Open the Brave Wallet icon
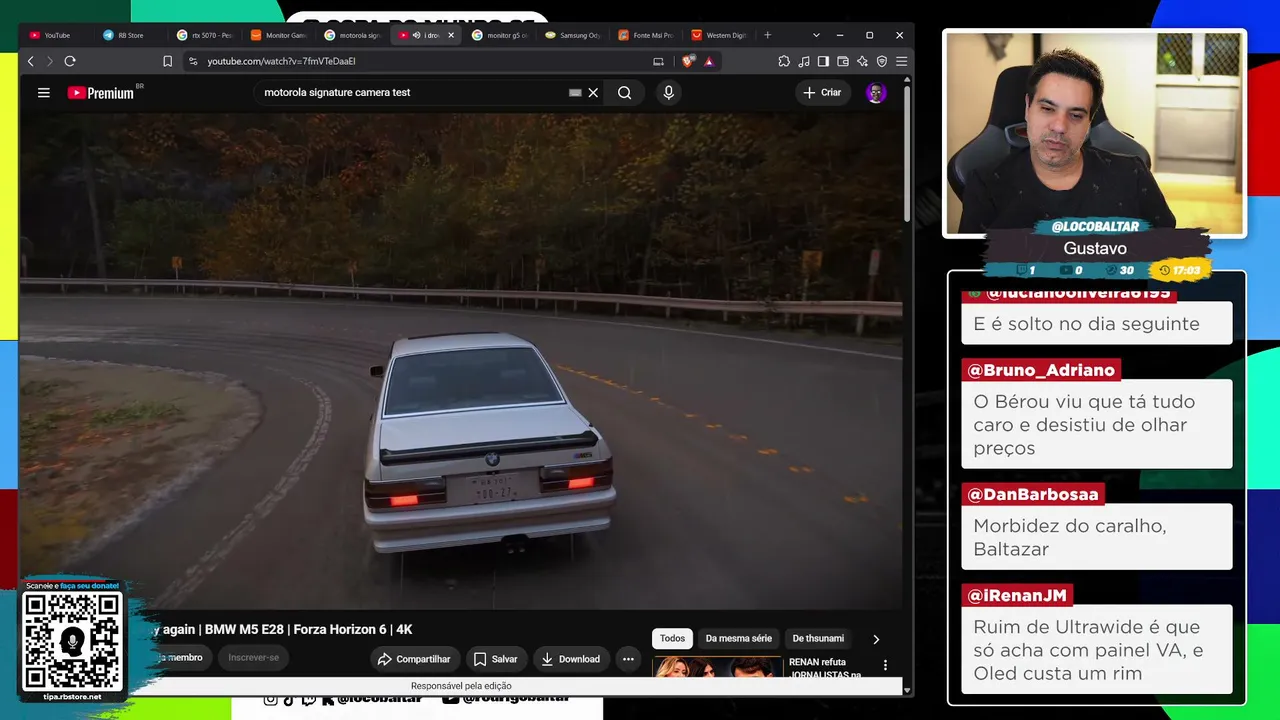Image resolution: width=1280 pixels, height=720 pixels. point(843,61)
